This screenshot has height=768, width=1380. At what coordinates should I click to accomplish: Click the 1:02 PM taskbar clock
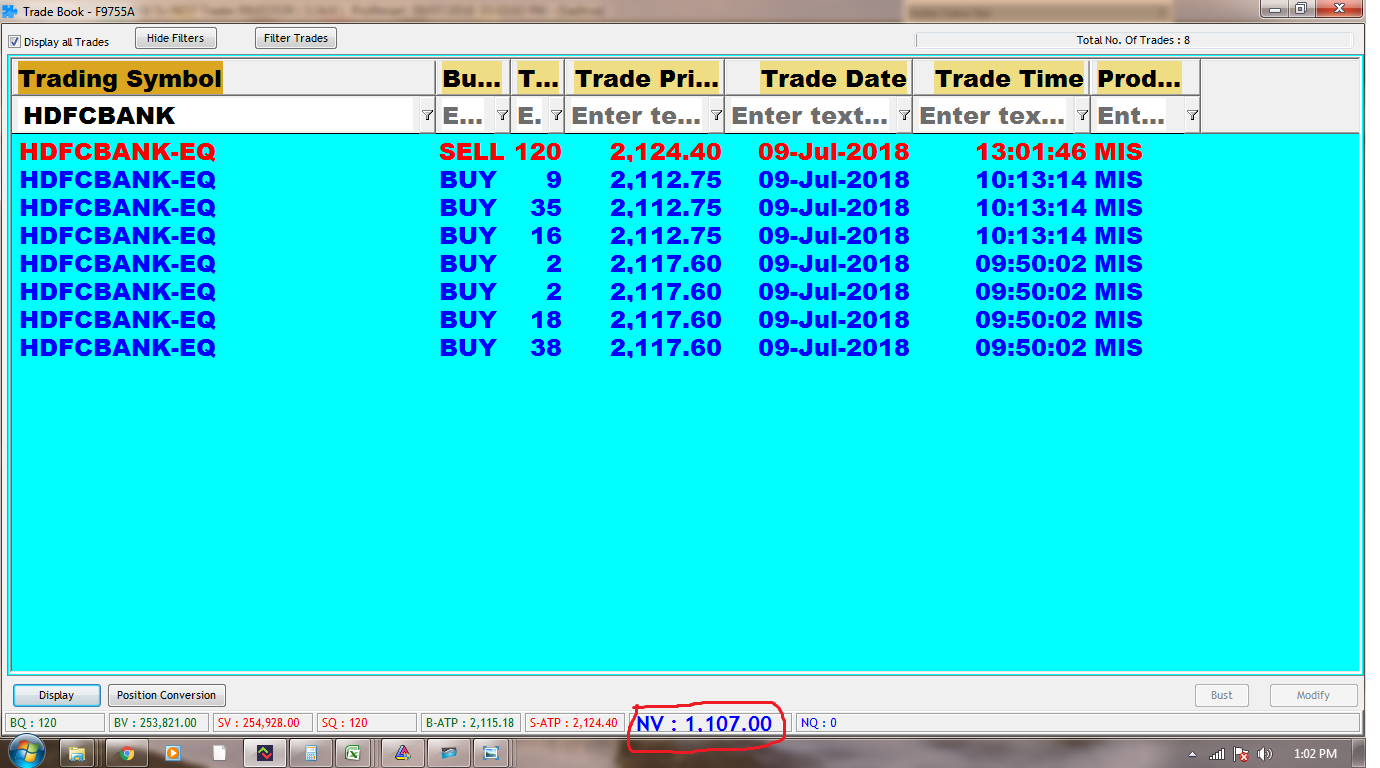point(1315,754)
